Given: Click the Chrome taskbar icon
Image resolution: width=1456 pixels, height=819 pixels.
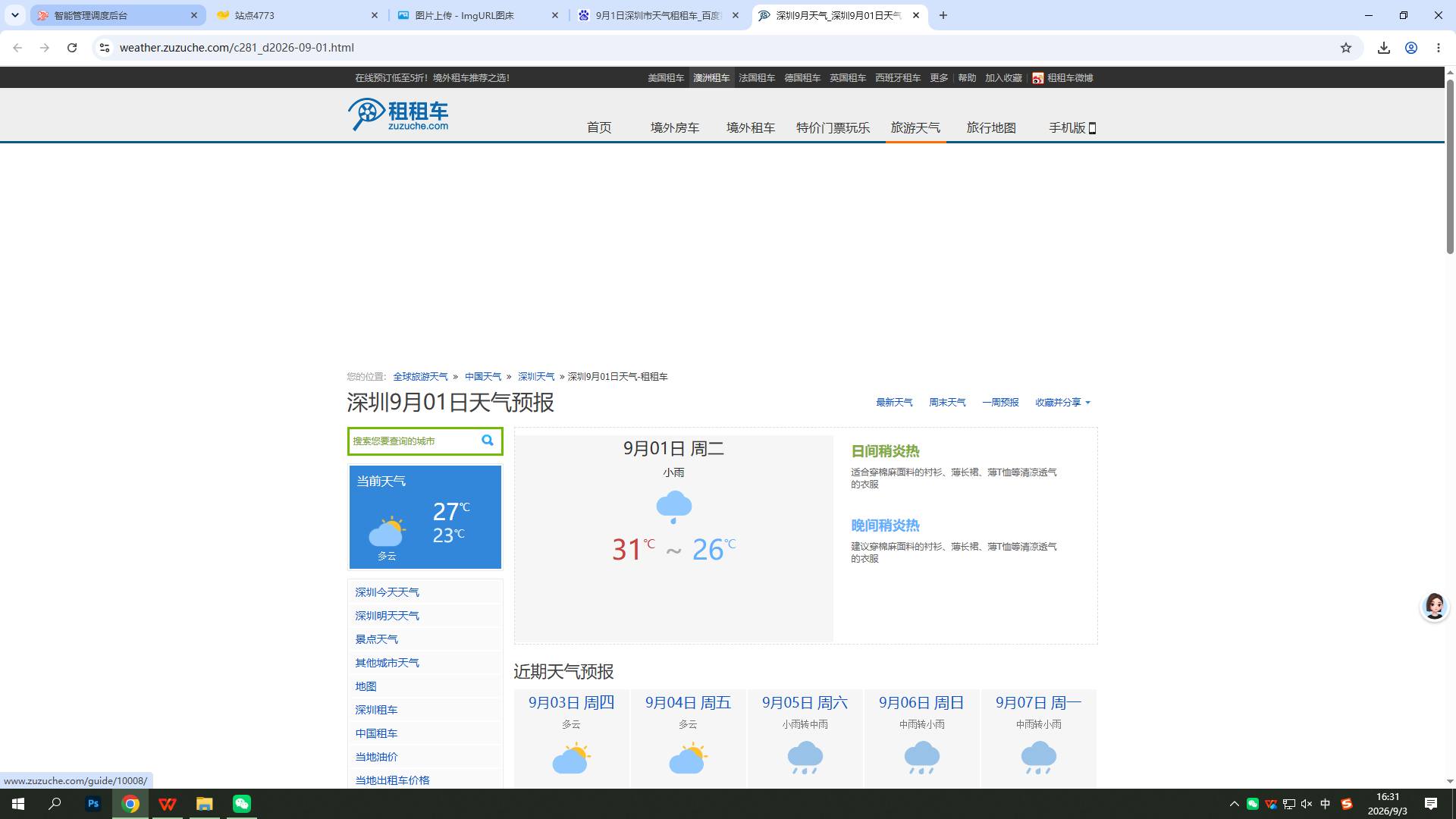Looking at the screenshot, I should point(130,804).
